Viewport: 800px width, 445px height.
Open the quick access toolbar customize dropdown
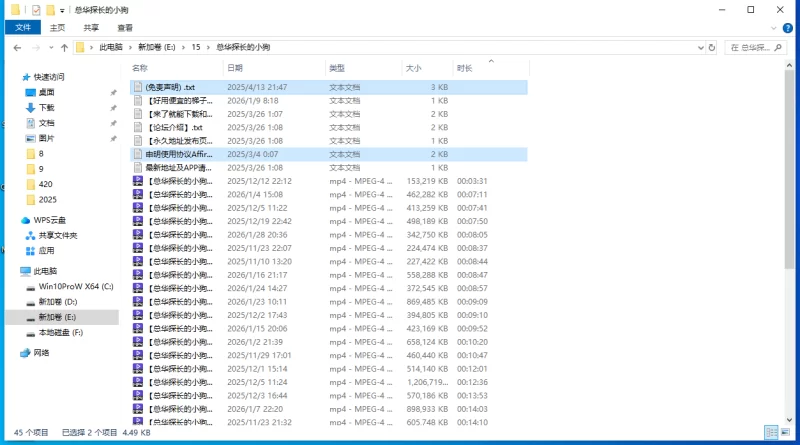pos(64,10)
